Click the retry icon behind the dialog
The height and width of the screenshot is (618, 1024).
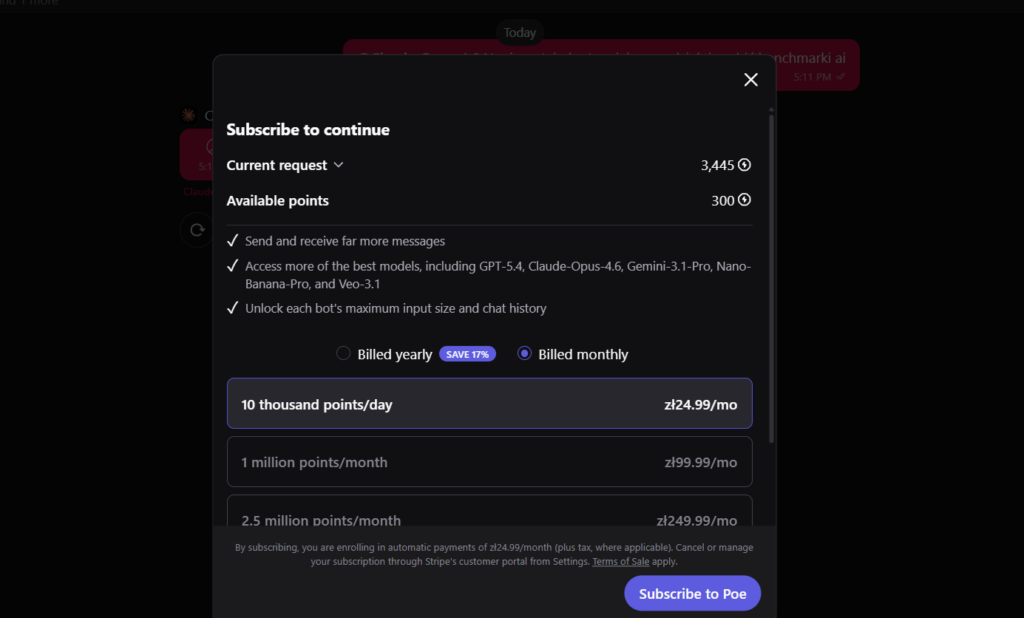196,230
